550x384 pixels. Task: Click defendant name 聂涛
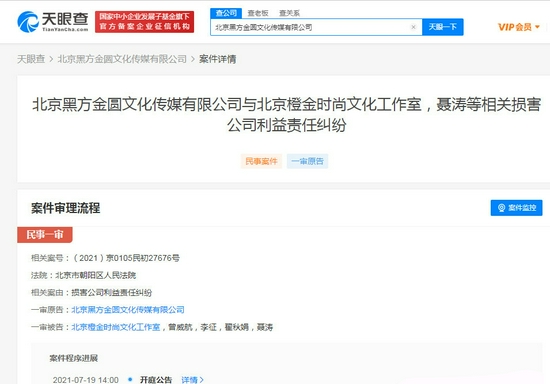[x=265, y=327]
